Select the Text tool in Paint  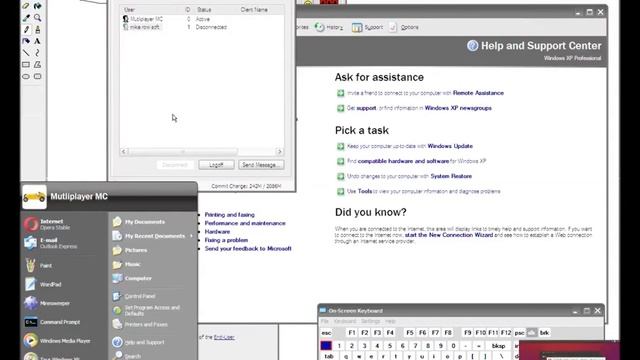[38, 41]
